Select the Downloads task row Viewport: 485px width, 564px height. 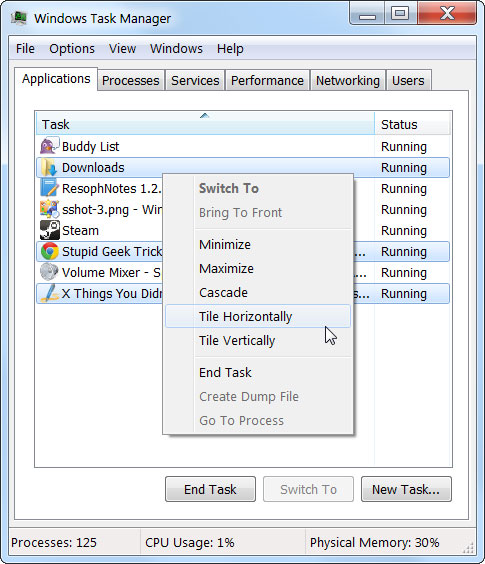243,167
